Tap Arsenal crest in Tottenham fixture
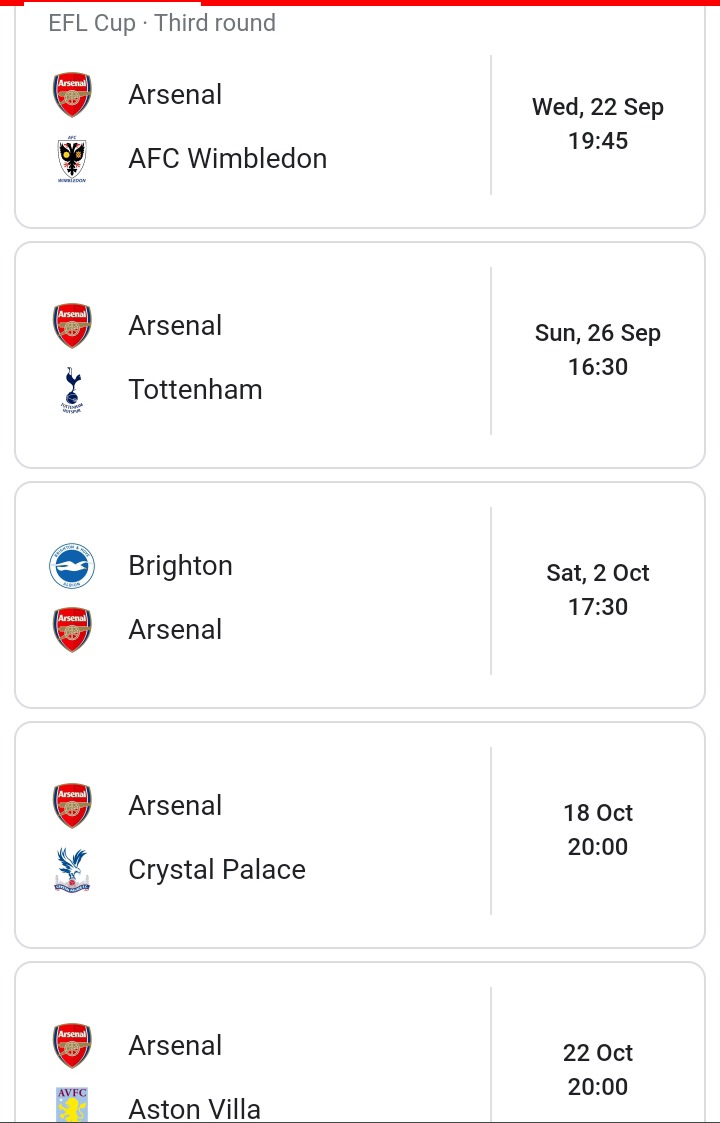This screenshot has width=720, height=1123. 72,326
